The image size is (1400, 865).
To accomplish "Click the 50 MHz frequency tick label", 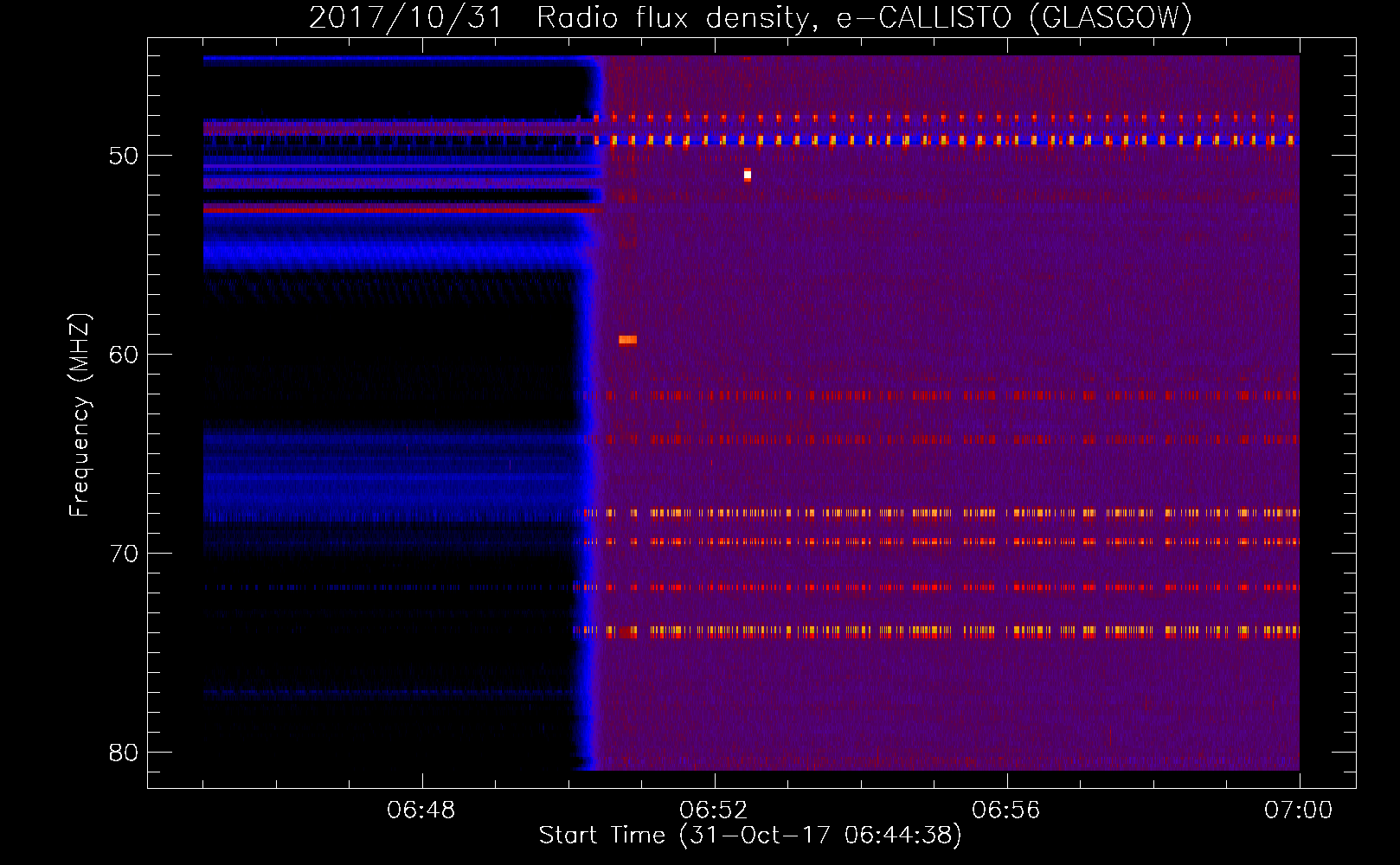I will tap(125, 157).
